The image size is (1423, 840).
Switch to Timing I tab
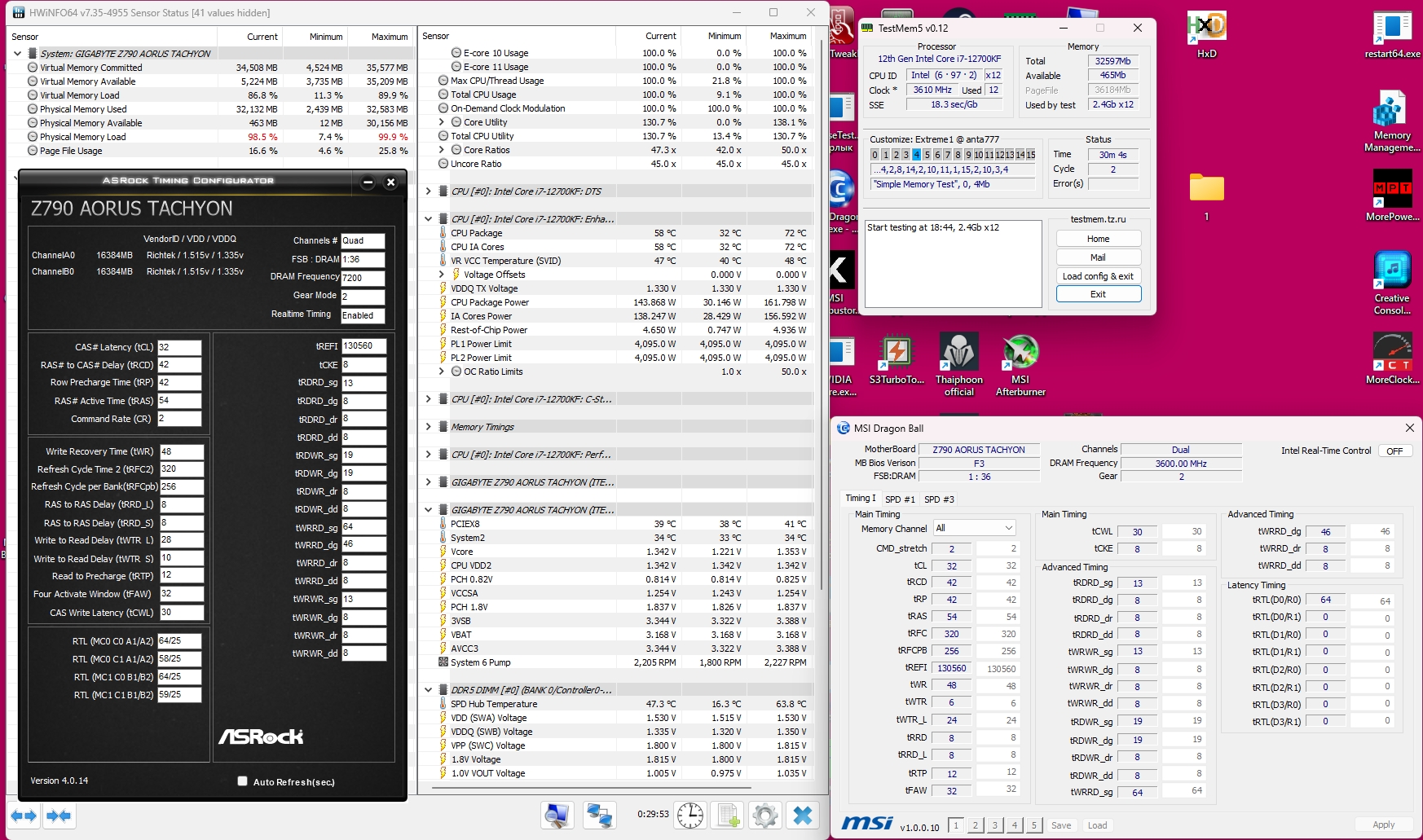click(861, 499)
